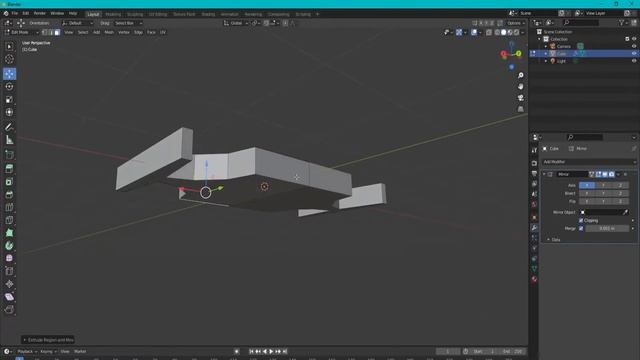Expand the Camera tree item
This screenshot has width=640, height=360.
pyautogui.click(x=546, y=47)
